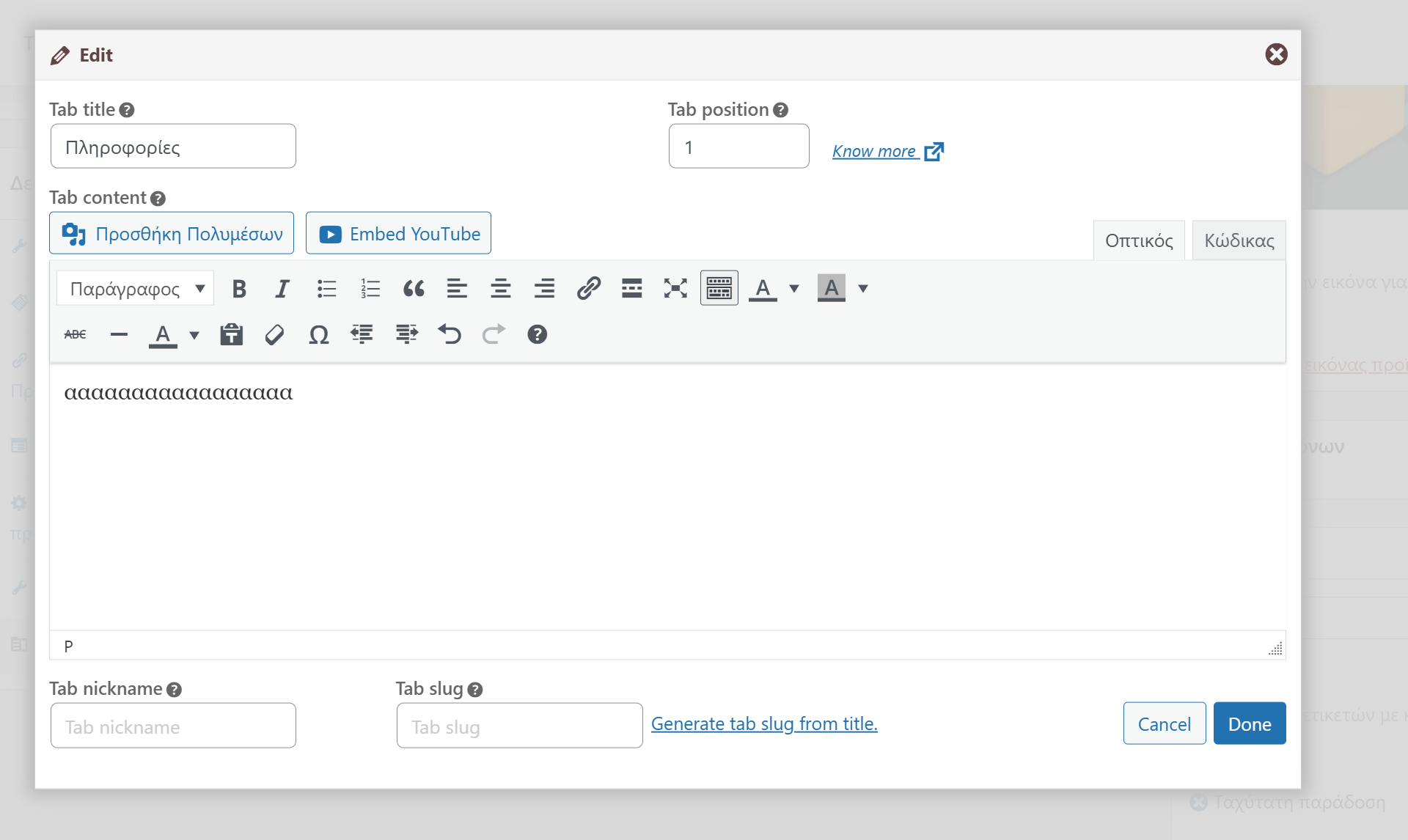The height and width of the screenshot is (840, 1408).
Task: Click Generate tab slug from title link
Action: pyautogui.click(x=764, y=724)
